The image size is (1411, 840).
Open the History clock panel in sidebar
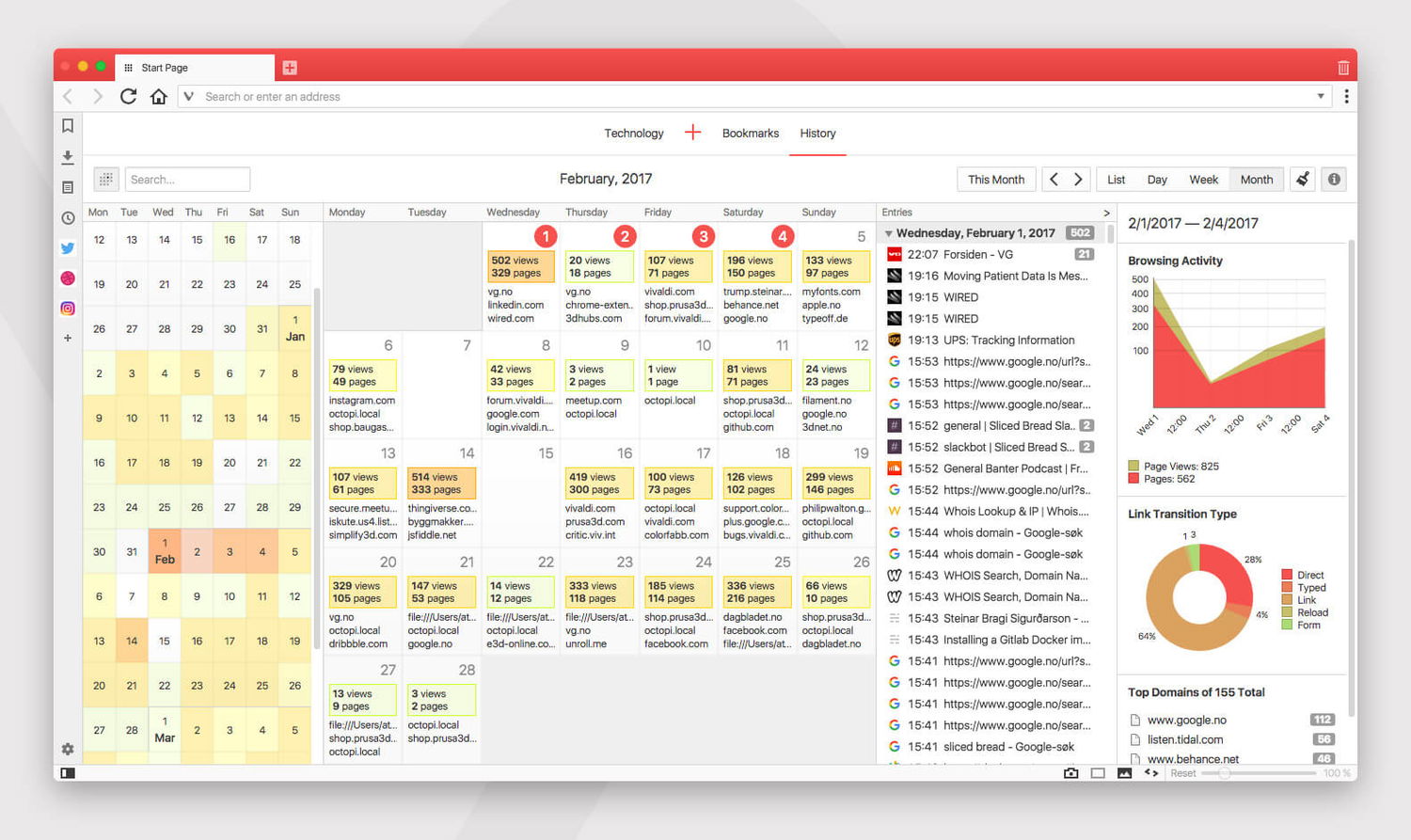coord(67,217)
